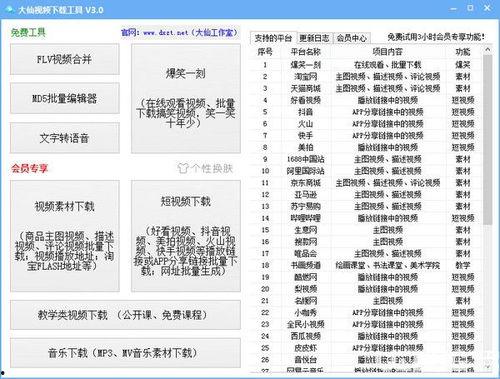Open the FLV视频合并 tool

click(x=65, y=59)
